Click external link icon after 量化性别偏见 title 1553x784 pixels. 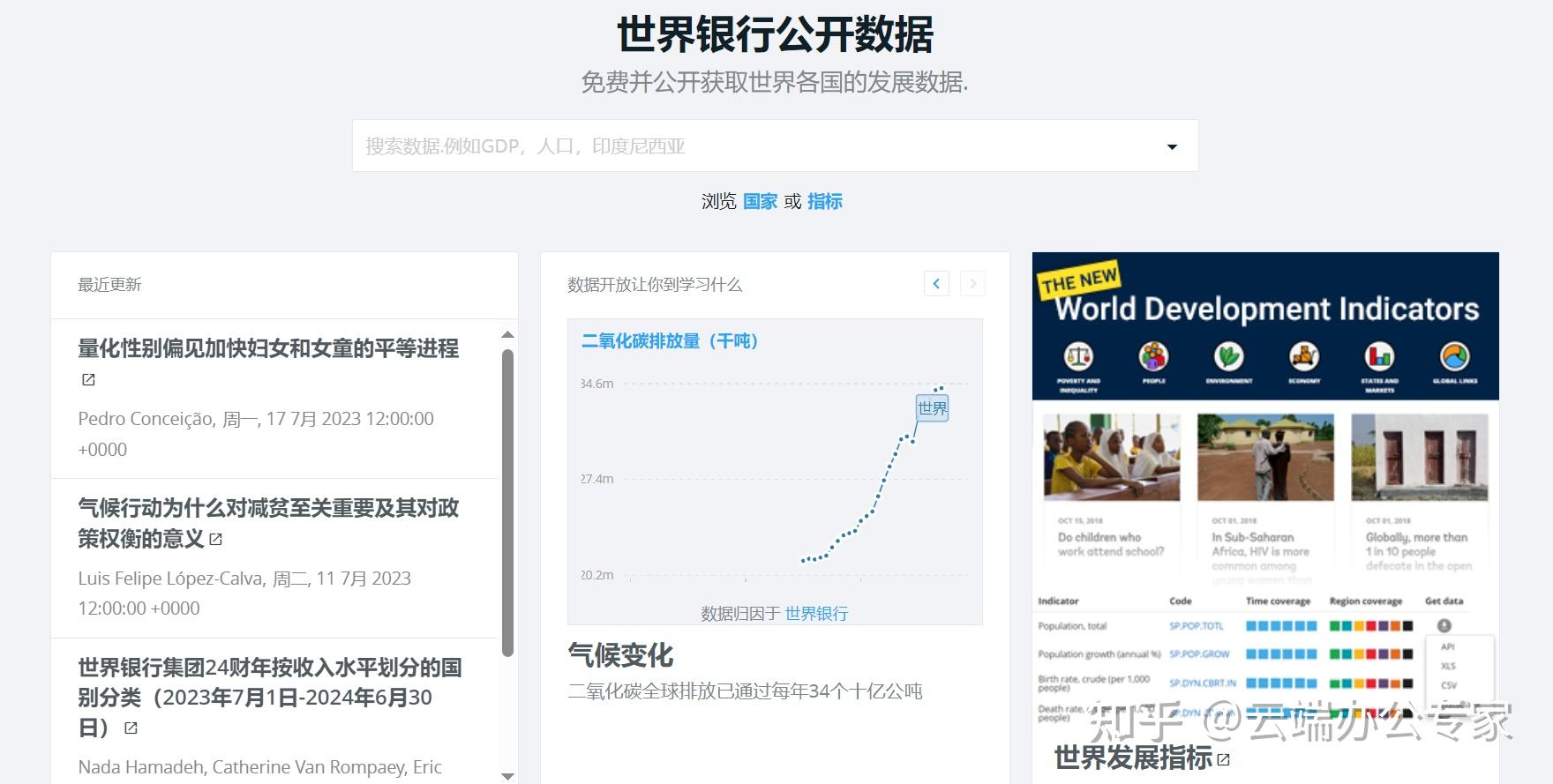click(88, 379)
